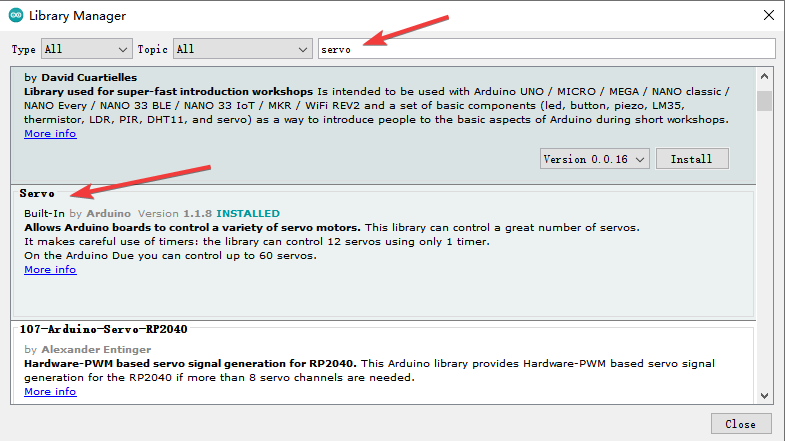
Task: Close the Library Manager window with X
Action: coord(768,15)
